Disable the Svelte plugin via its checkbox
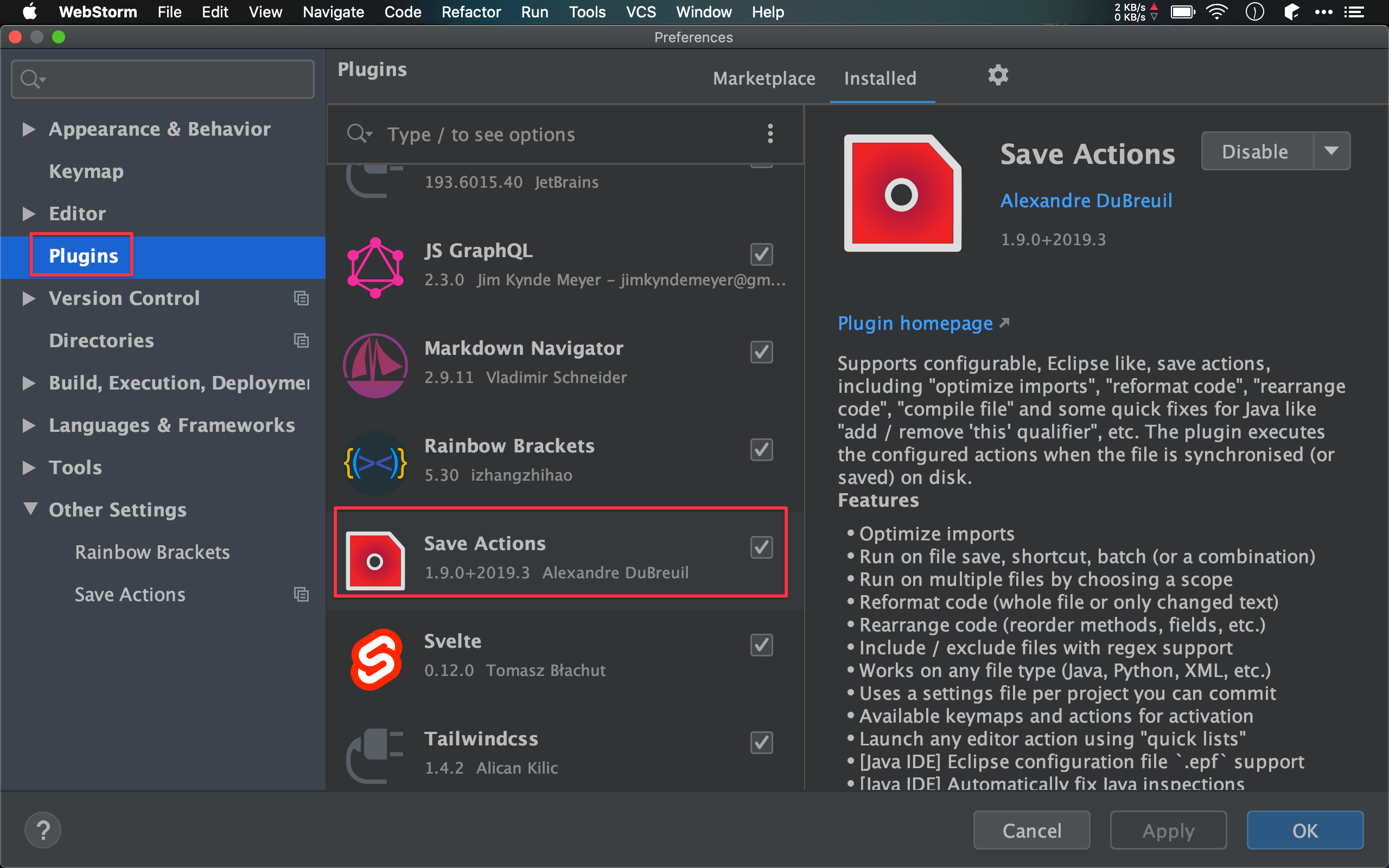1389x868 pixels. click(x=761, y=644)
